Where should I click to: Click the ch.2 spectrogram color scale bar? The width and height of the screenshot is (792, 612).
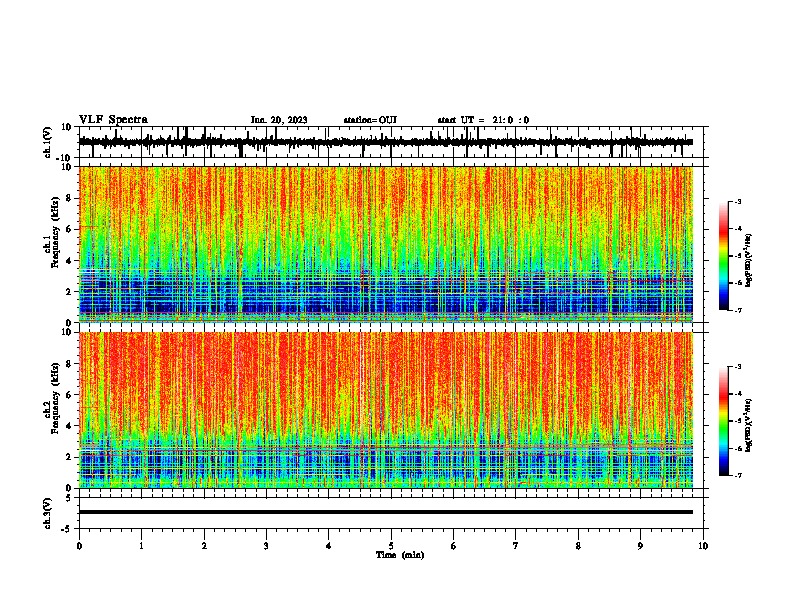[x=723, y=421]
